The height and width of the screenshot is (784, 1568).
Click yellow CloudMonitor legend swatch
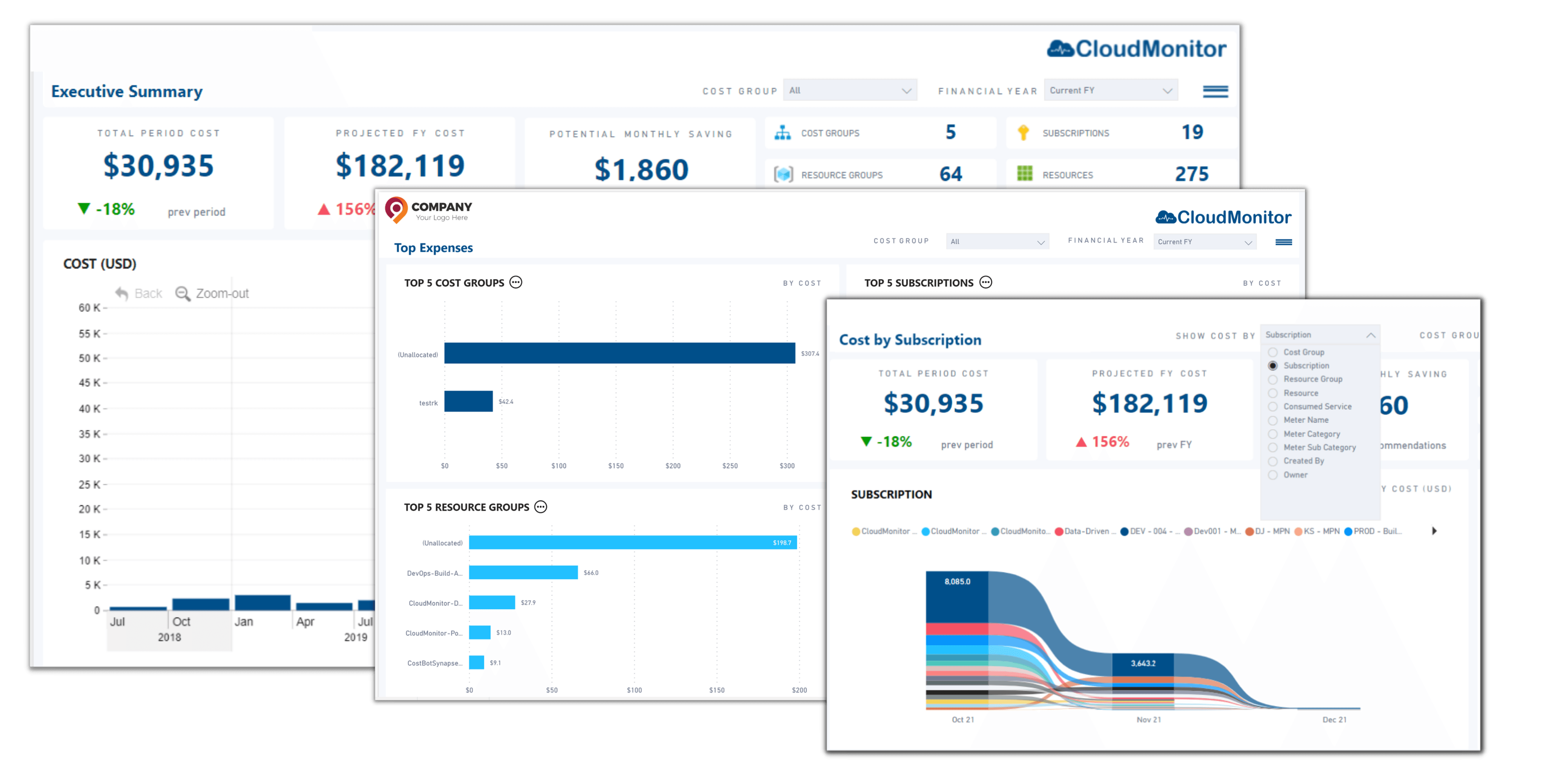(856, 532)
